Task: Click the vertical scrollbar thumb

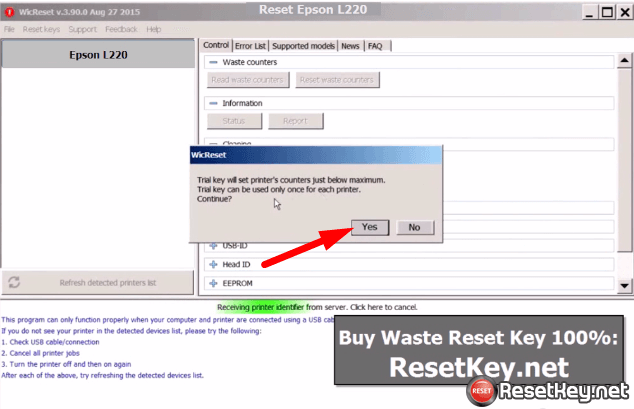Action: 624,160
